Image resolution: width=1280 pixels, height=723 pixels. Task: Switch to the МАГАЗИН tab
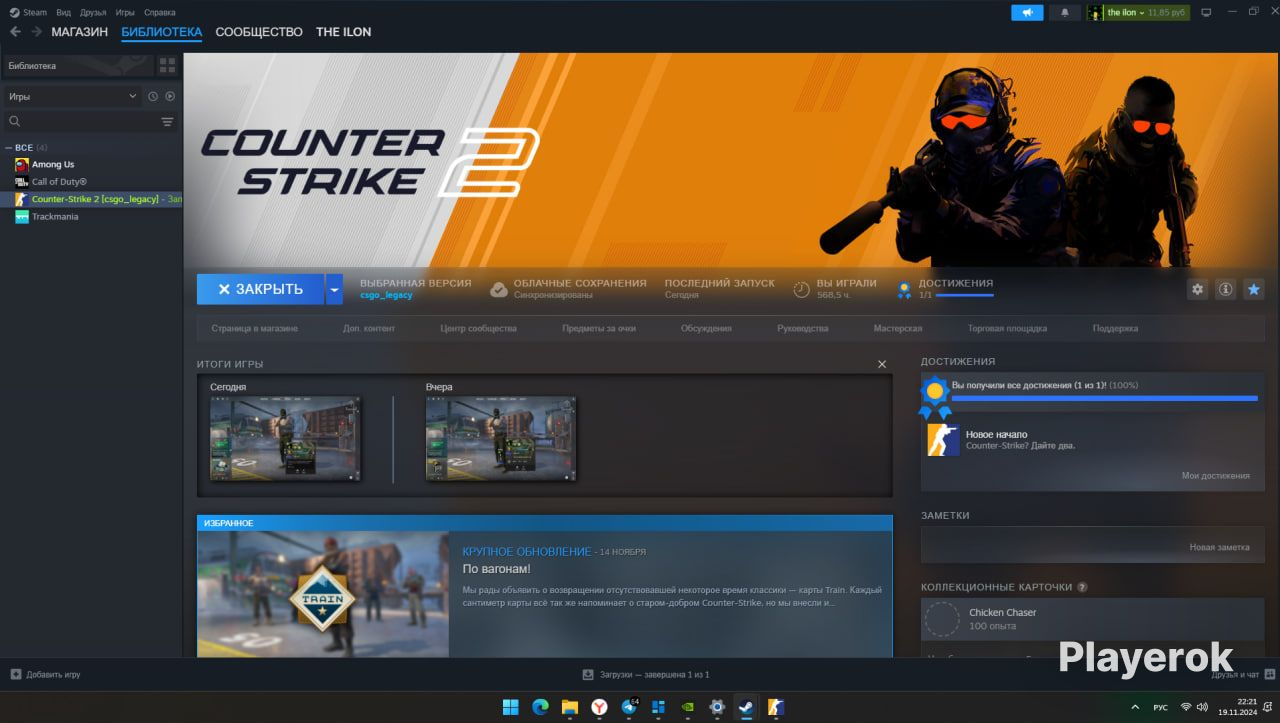[80, 32]
